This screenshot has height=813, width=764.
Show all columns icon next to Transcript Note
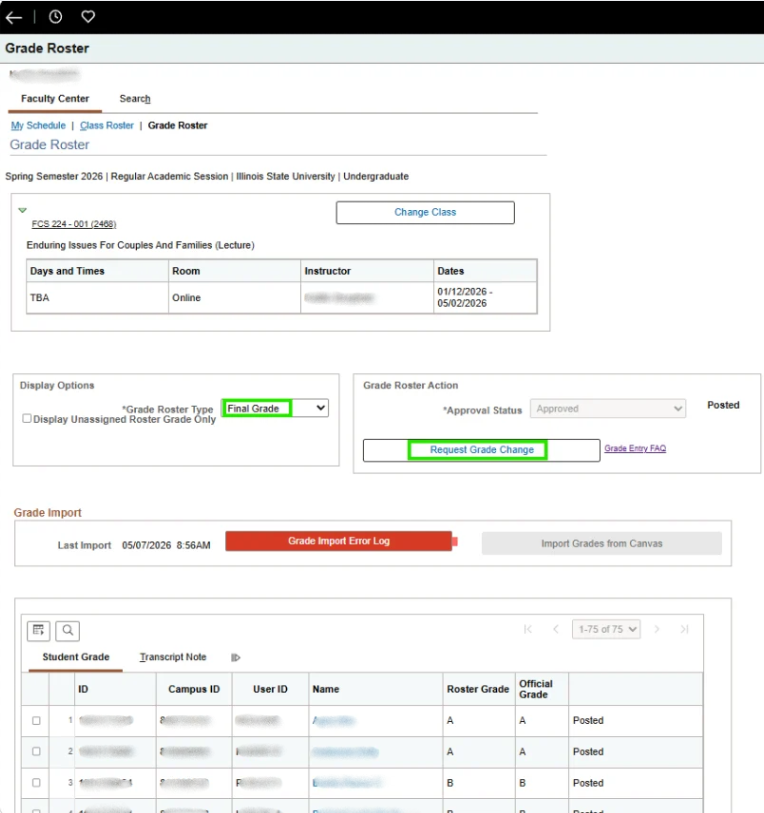click(235, 657)
